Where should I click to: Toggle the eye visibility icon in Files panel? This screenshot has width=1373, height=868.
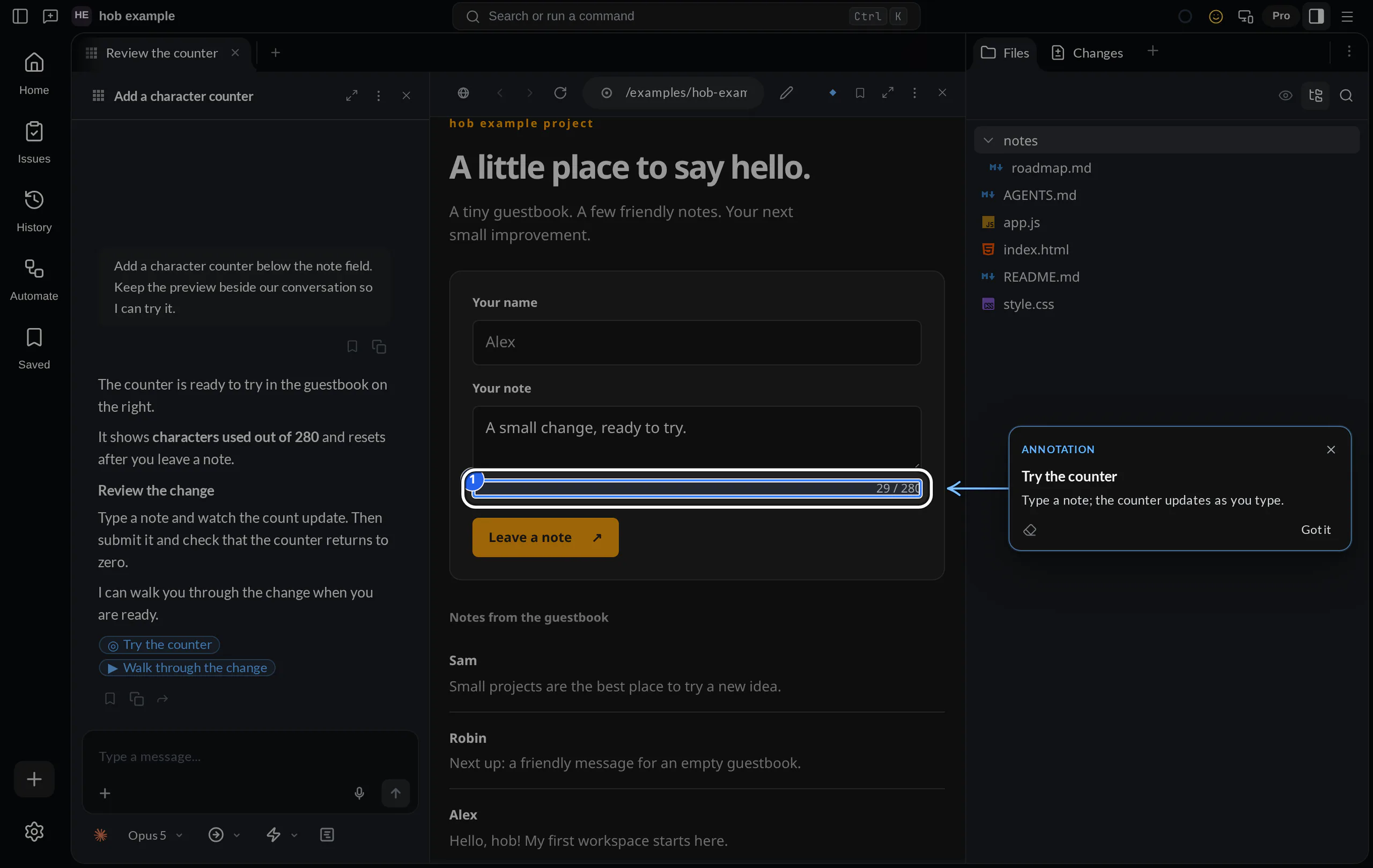1285,95
